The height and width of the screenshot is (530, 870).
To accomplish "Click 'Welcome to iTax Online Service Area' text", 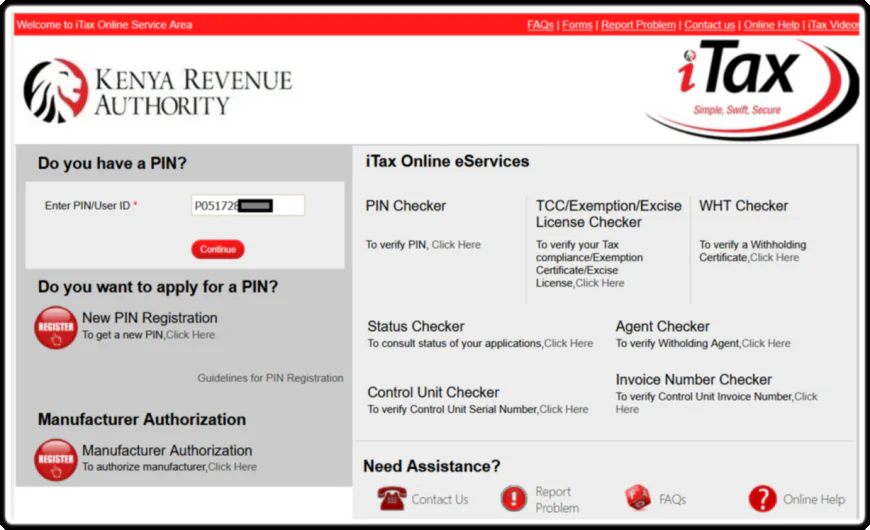I will click(104, 25).
